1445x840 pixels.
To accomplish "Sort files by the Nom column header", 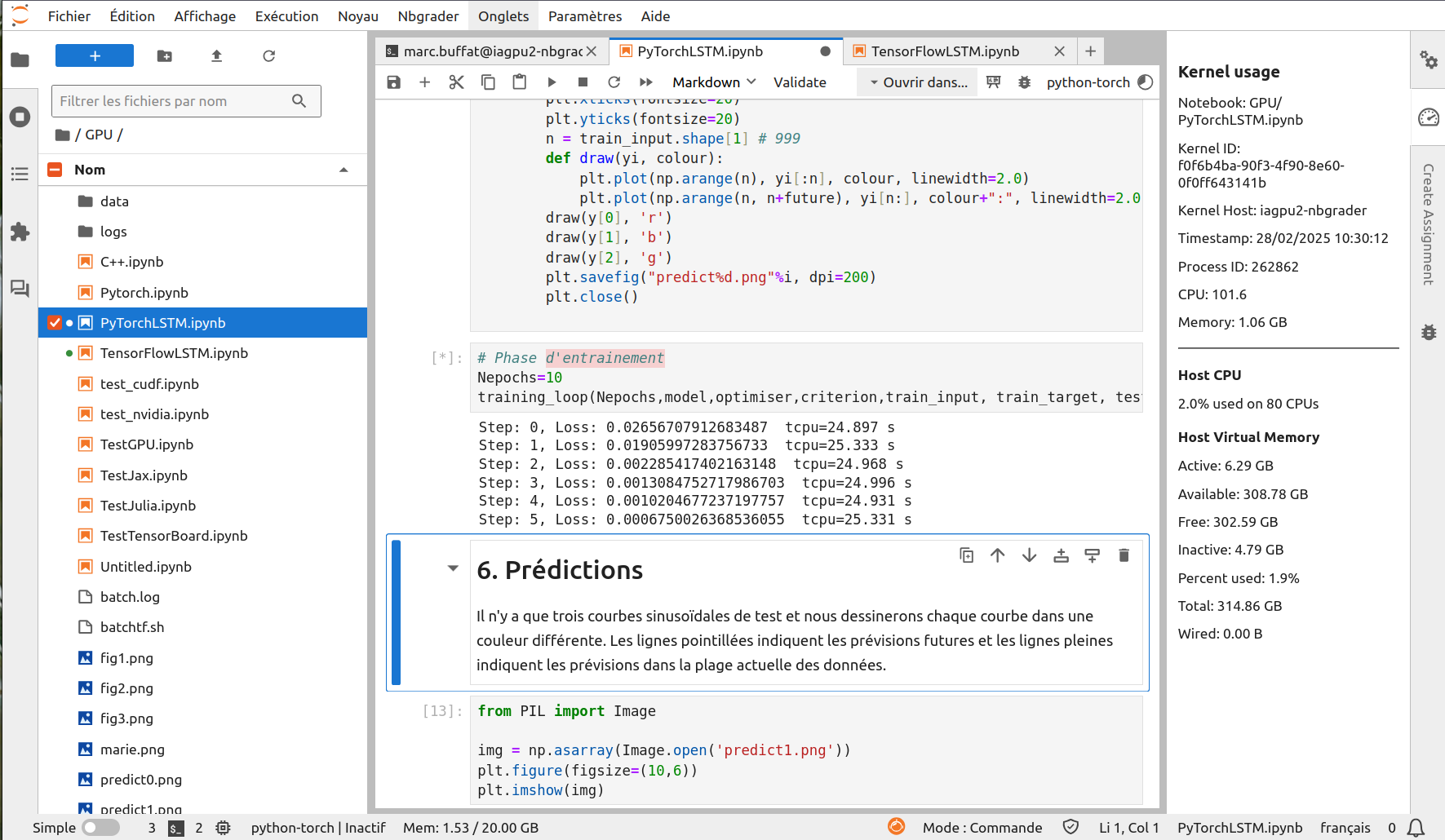I will [x=90, y=170].
